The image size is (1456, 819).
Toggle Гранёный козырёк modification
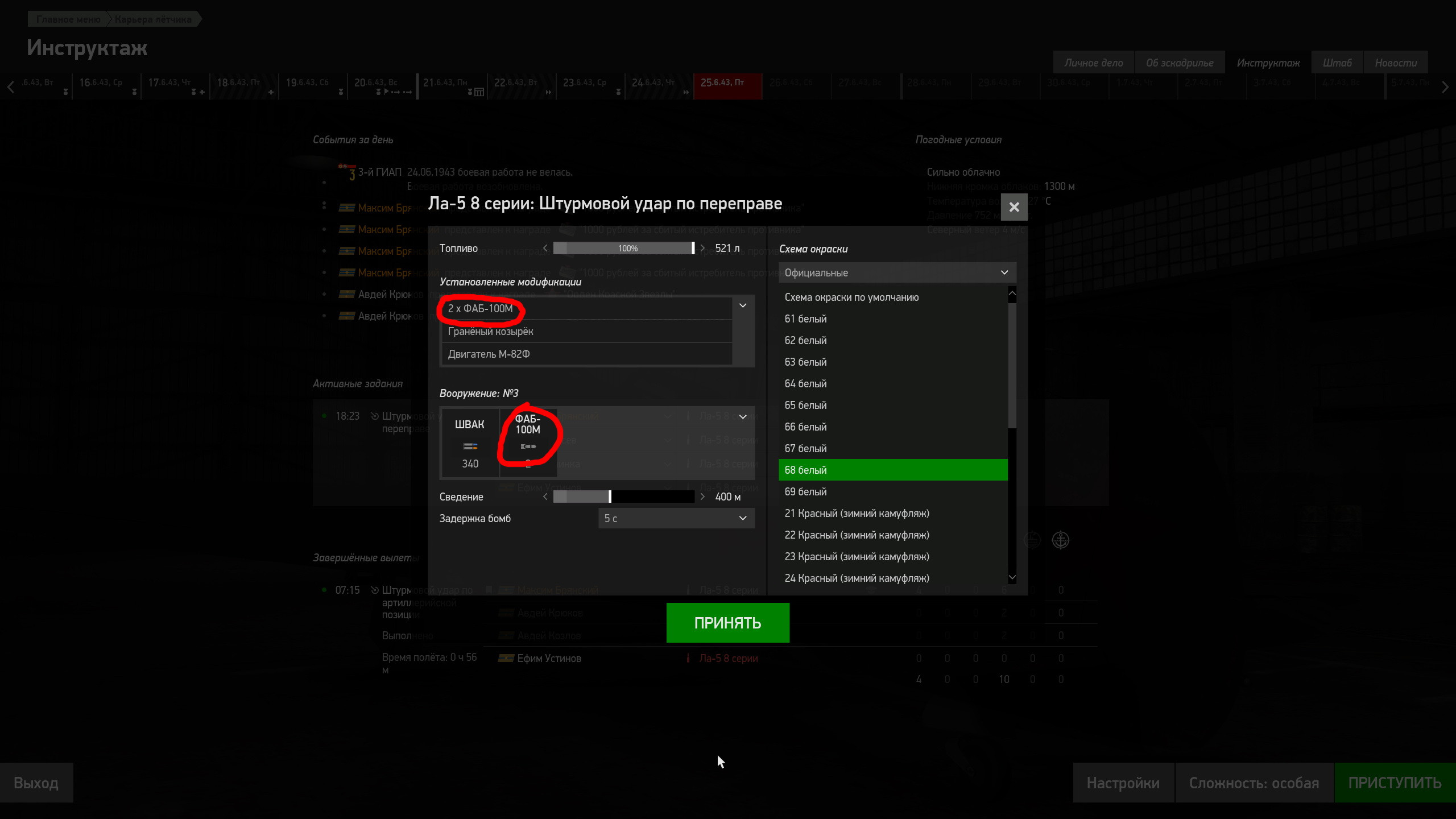(586, 332)
